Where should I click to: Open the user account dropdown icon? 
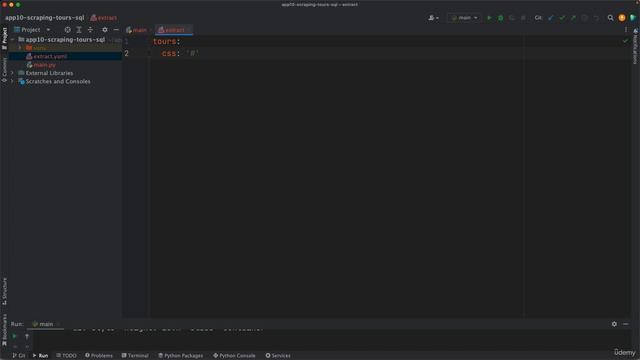click(x=433, y=18)
